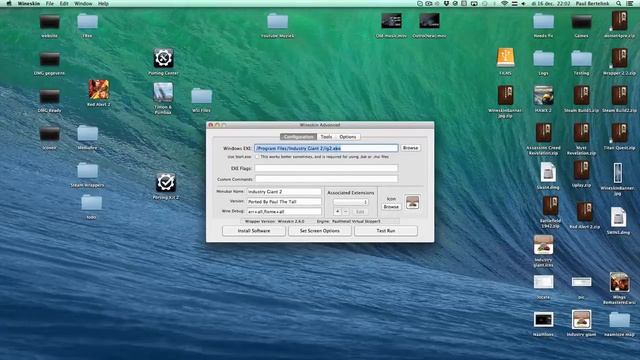The width and height of the screenshot is (640, 360).
Task: Open the Edit menu
Action: pos(64,3)
